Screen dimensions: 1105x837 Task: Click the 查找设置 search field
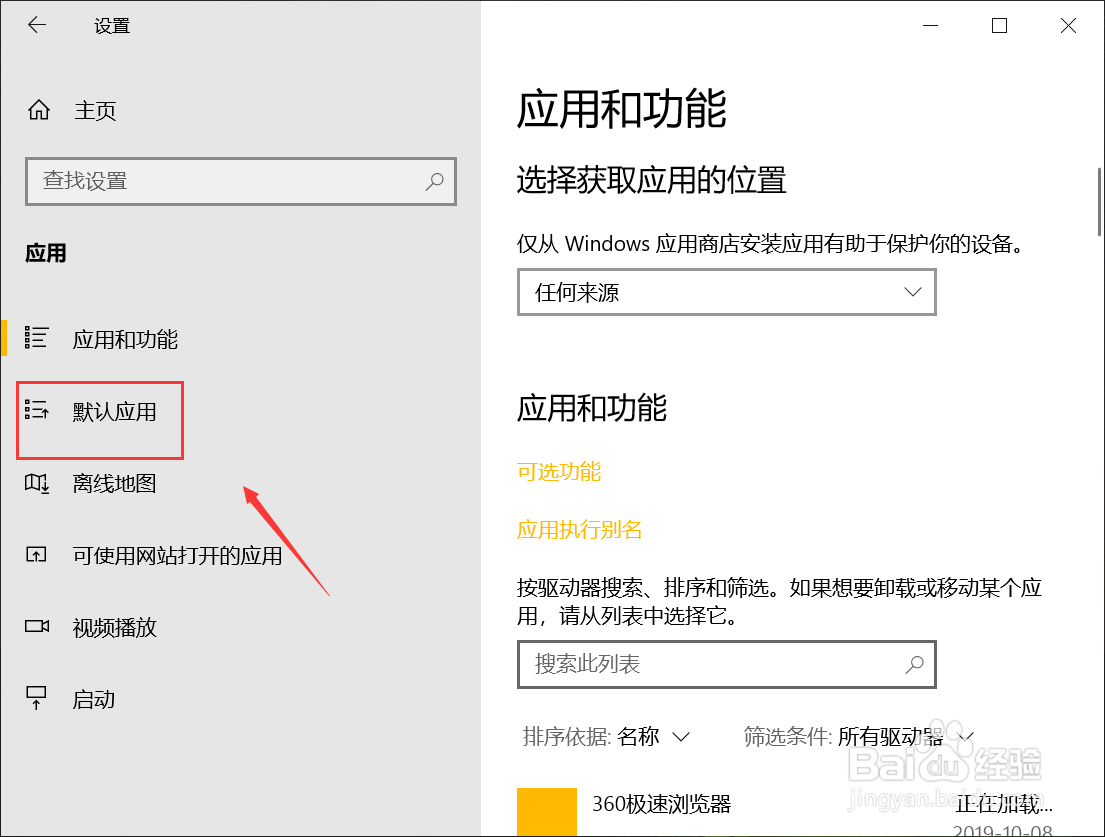pos(230,181)
